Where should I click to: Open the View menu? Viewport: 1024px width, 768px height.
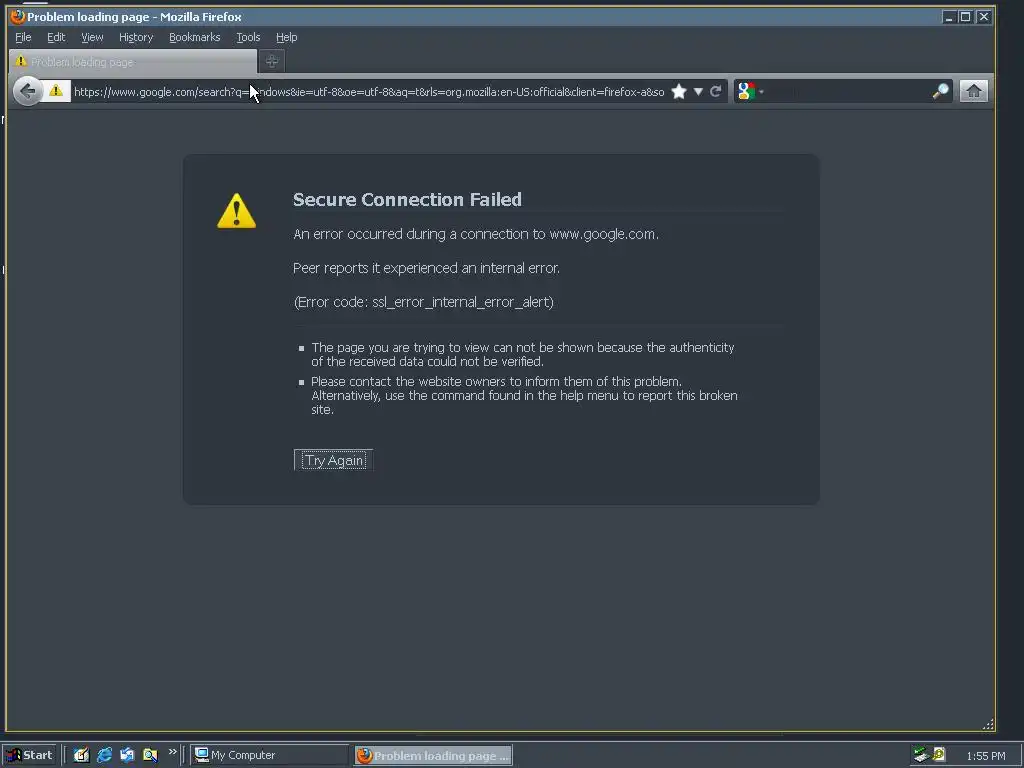point(92,37)
